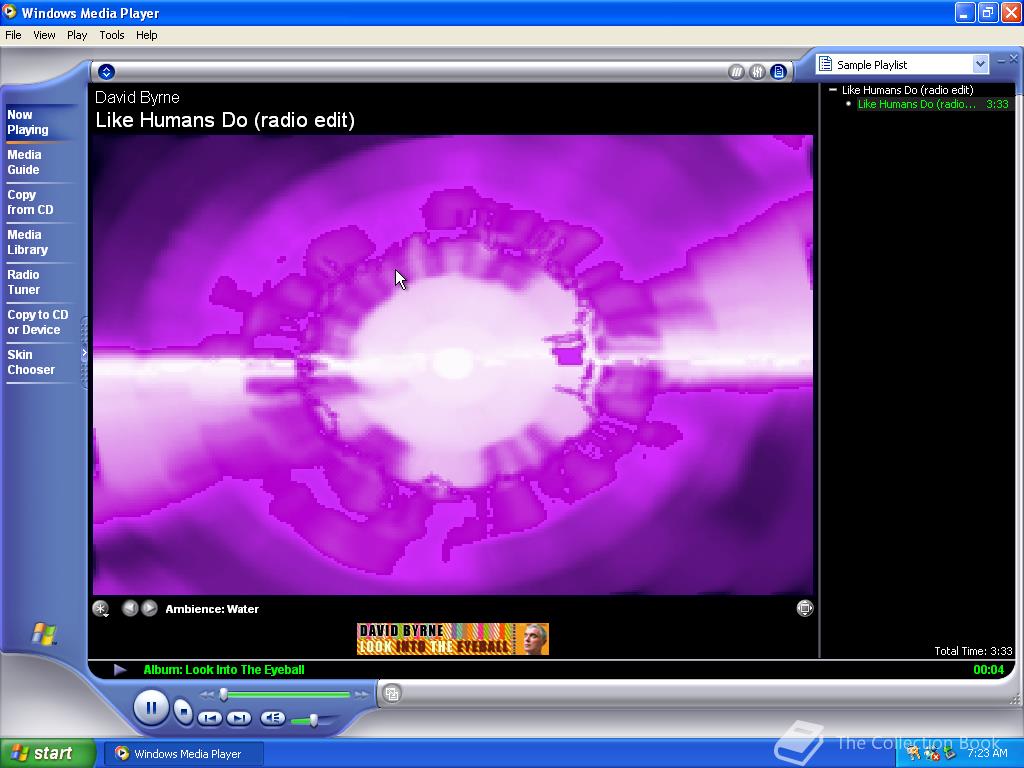Open the select visualization or album art menu
1024x768 pixels.
coord(101,609)
